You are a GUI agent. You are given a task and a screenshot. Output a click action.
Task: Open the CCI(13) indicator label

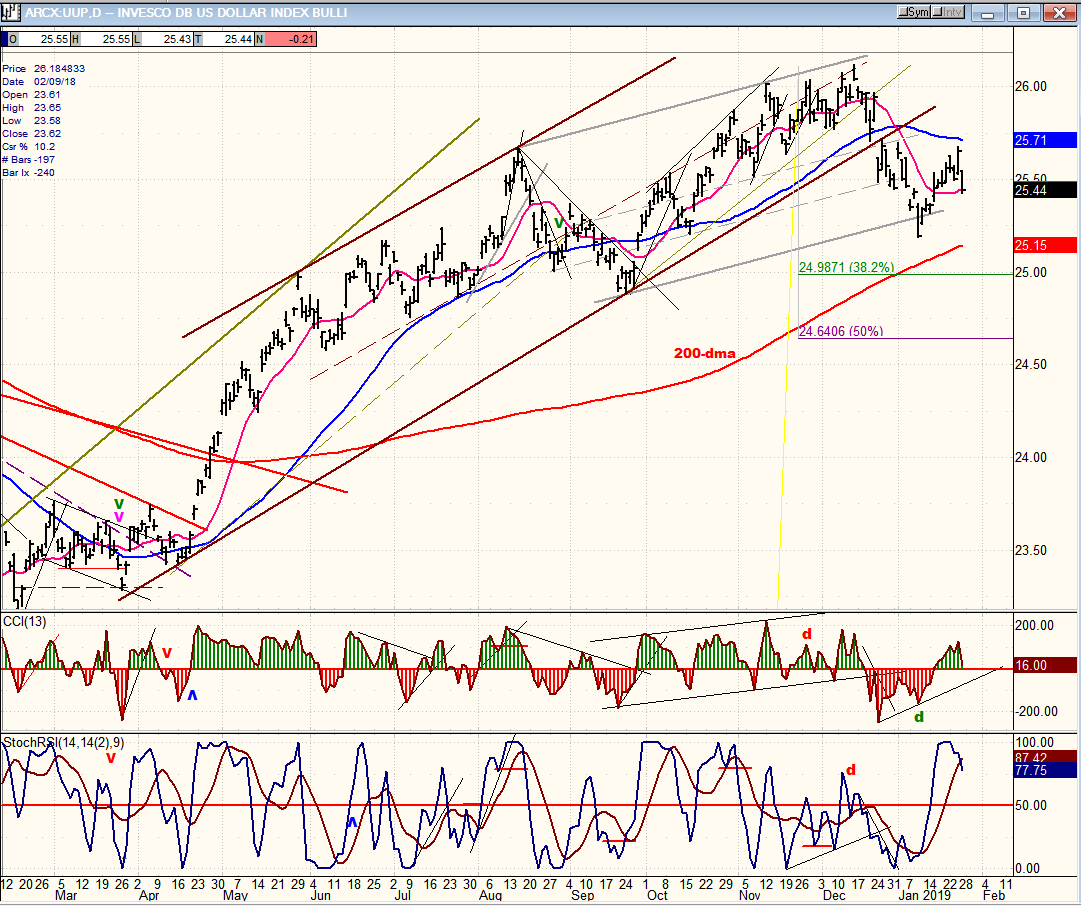(25, 622)
